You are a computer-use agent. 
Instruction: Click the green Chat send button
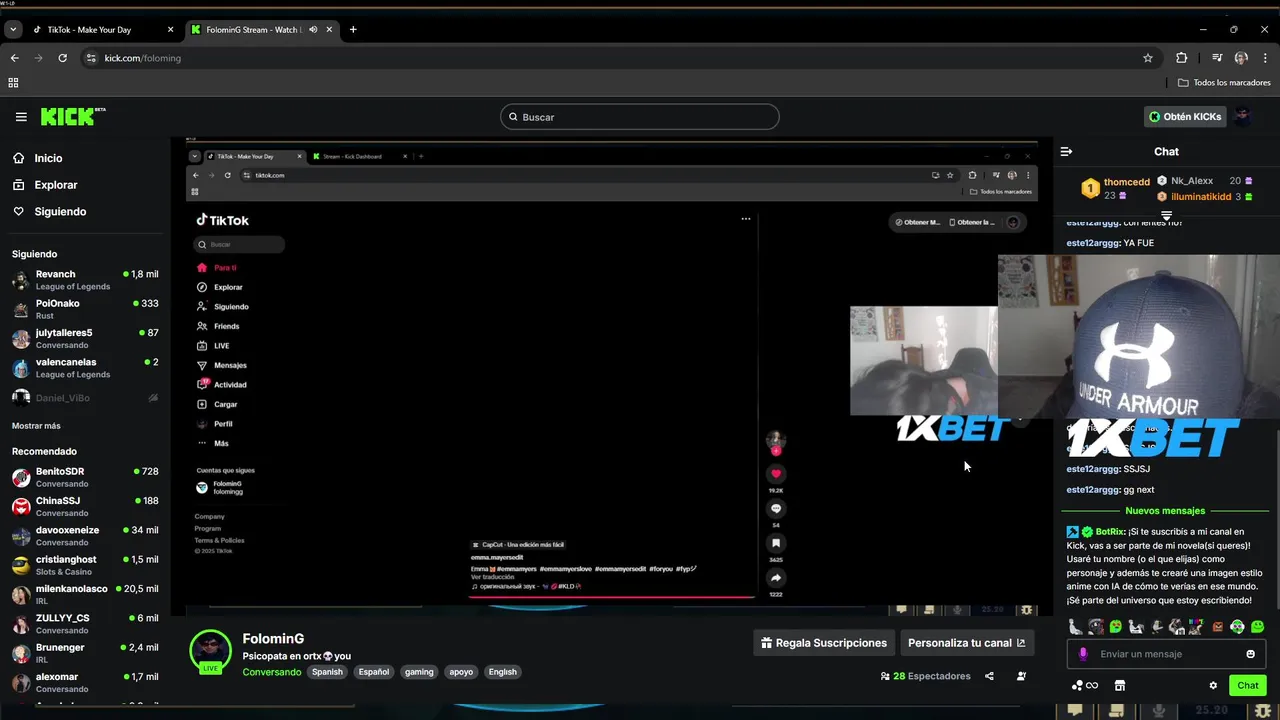[1247, 685]
